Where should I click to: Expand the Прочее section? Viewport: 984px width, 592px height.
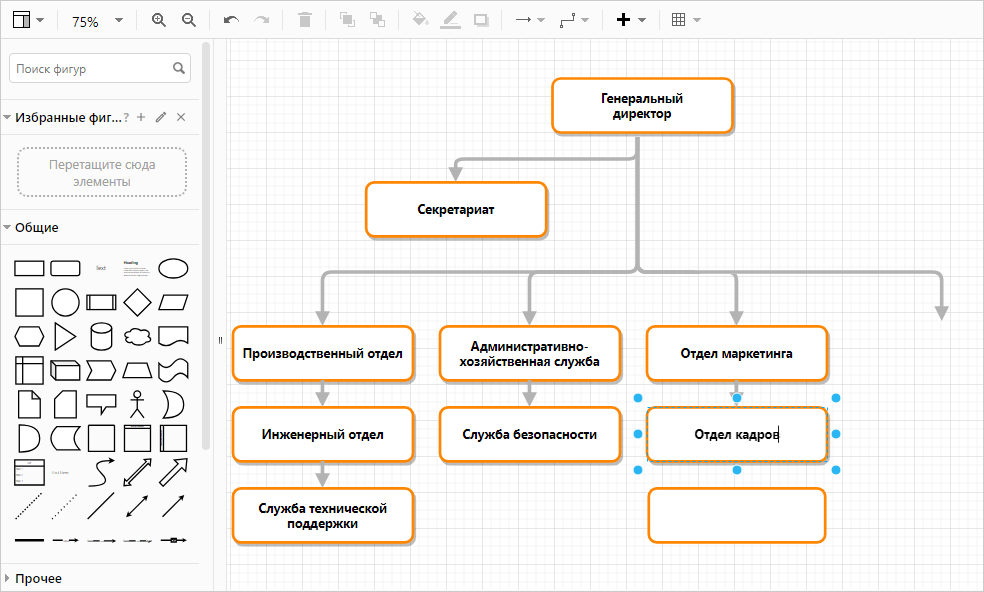(8, 578)
